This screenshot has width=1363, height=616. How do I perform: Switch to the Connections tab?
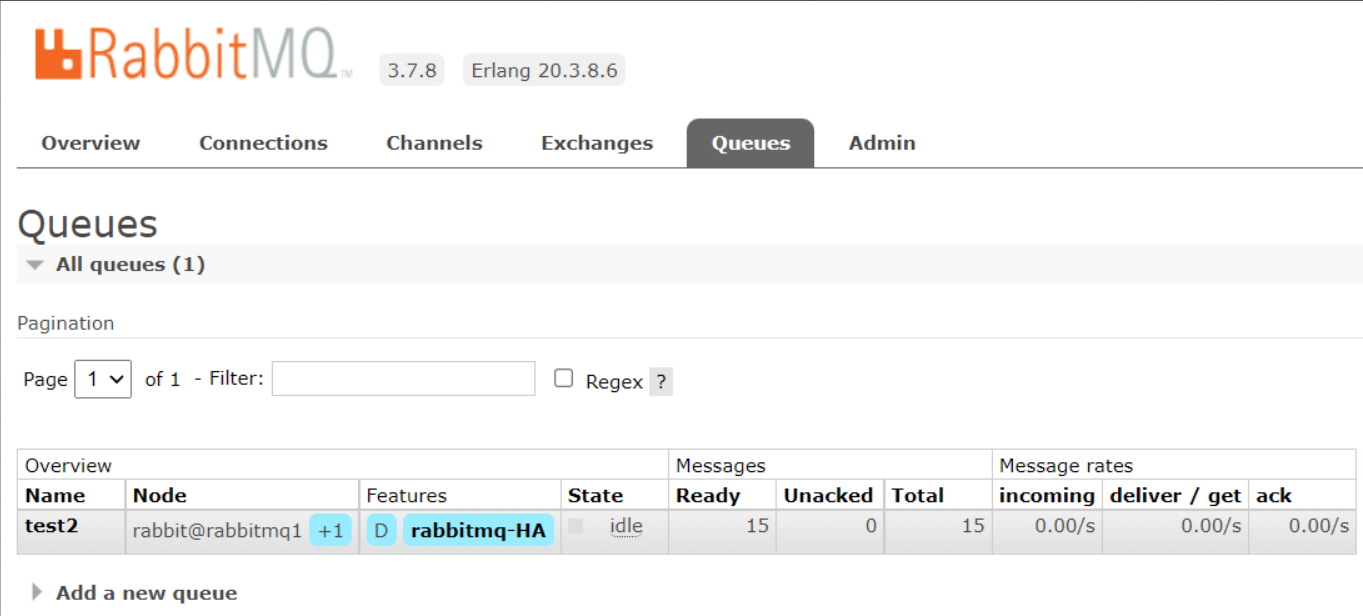point(263,143)
